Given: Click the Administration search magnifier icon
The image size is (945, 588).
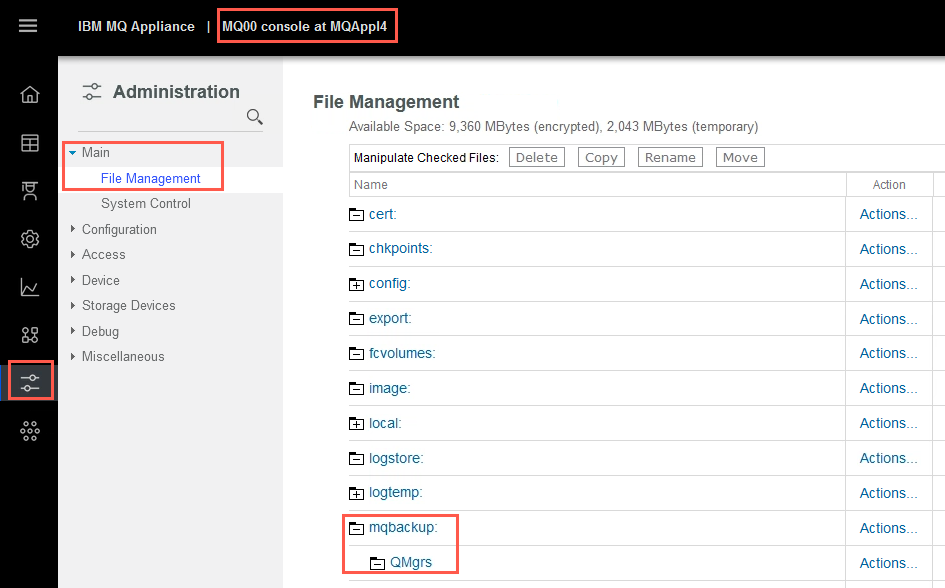Looking at the screenshot, I should click(255, 117).
